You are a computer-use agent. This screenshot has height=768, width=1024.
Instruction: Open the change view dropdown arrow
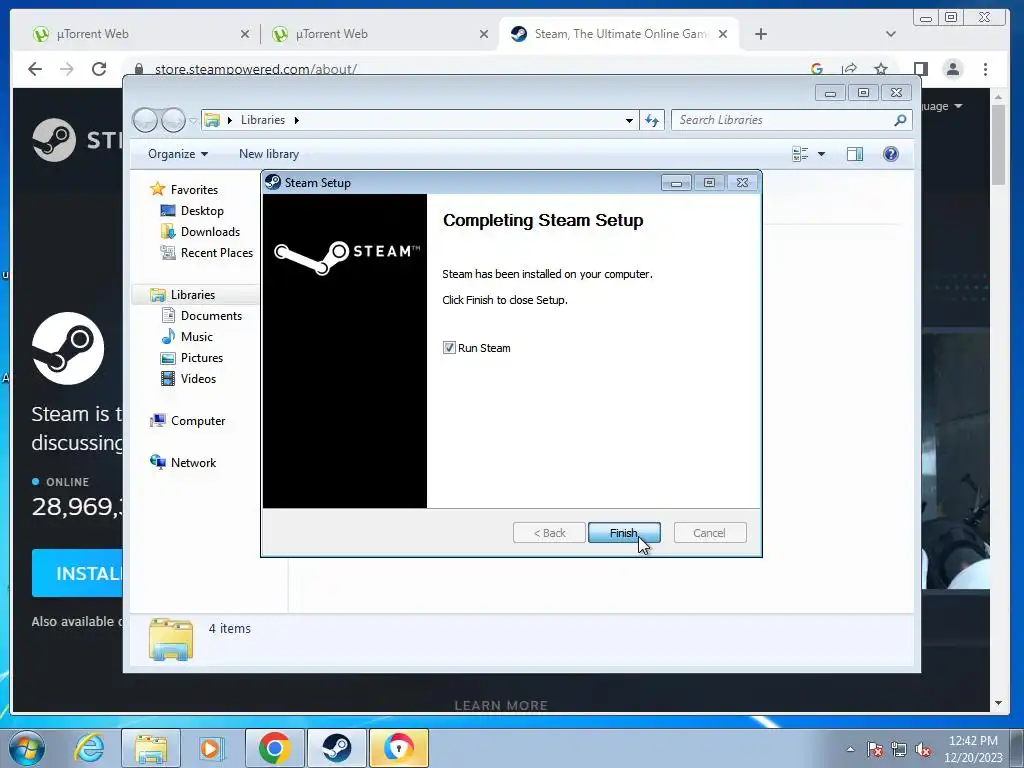[x=822, y=154]
